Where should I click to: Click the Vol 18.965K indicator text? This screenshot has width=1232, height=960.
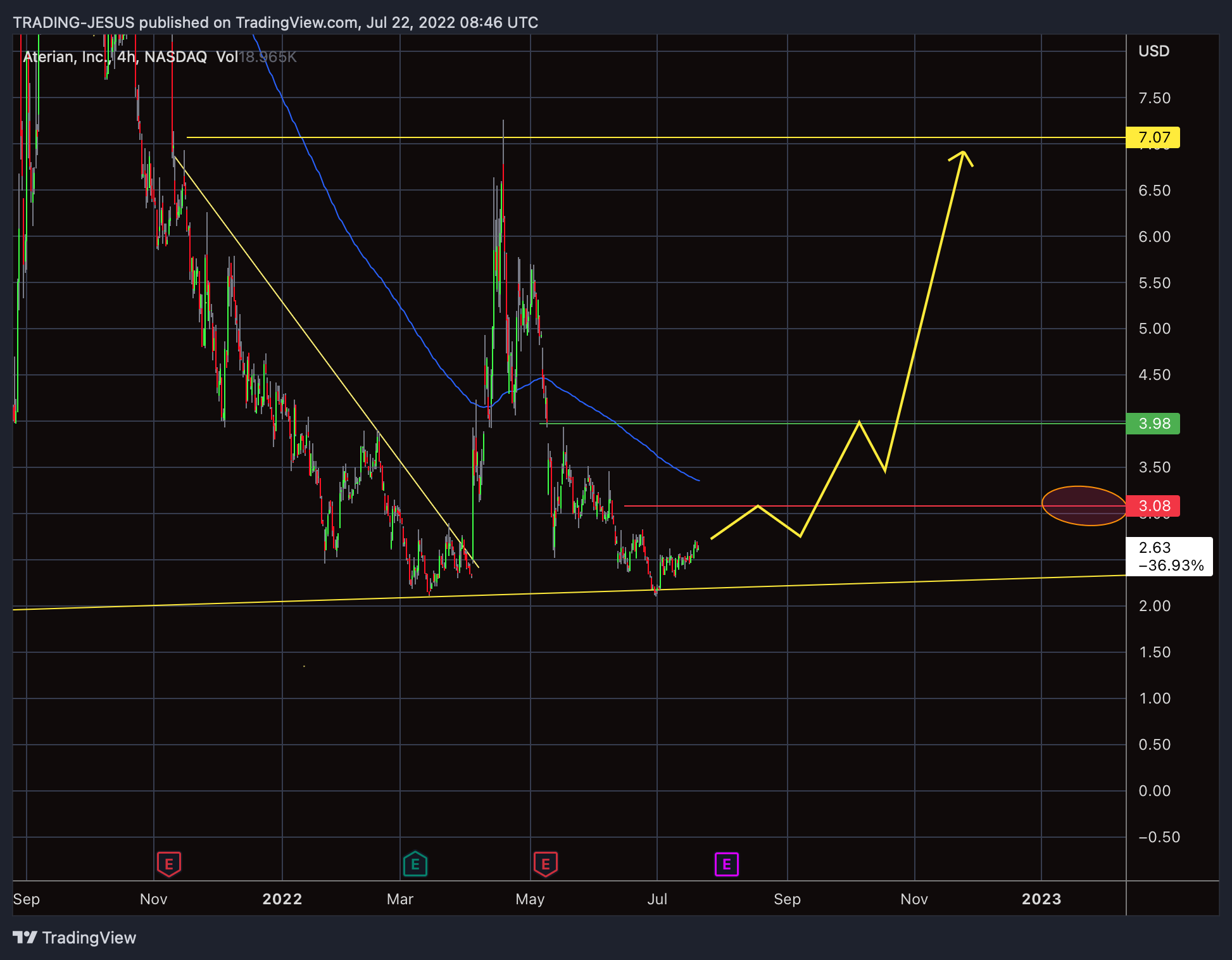(256, 57)
